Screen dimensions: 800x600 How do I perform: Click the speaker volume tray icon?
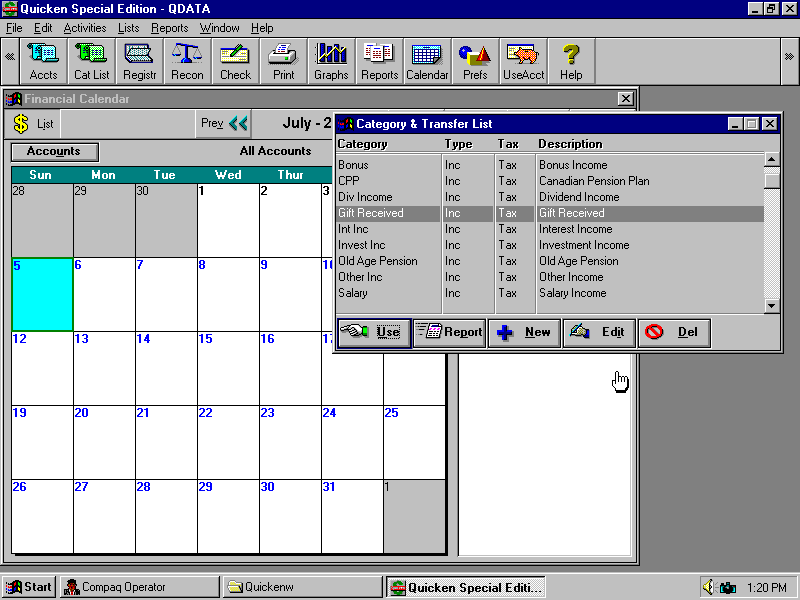708,587
